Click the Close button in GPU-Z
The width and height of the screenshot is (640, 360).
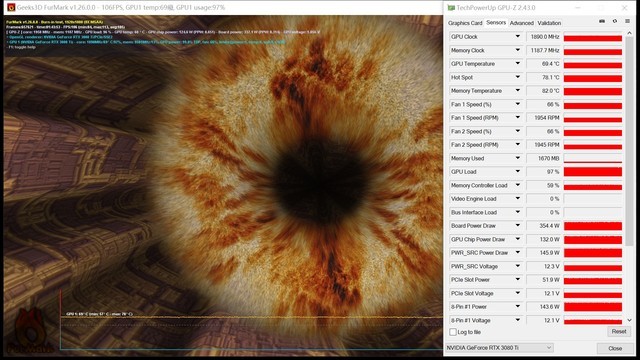(615, 348)
